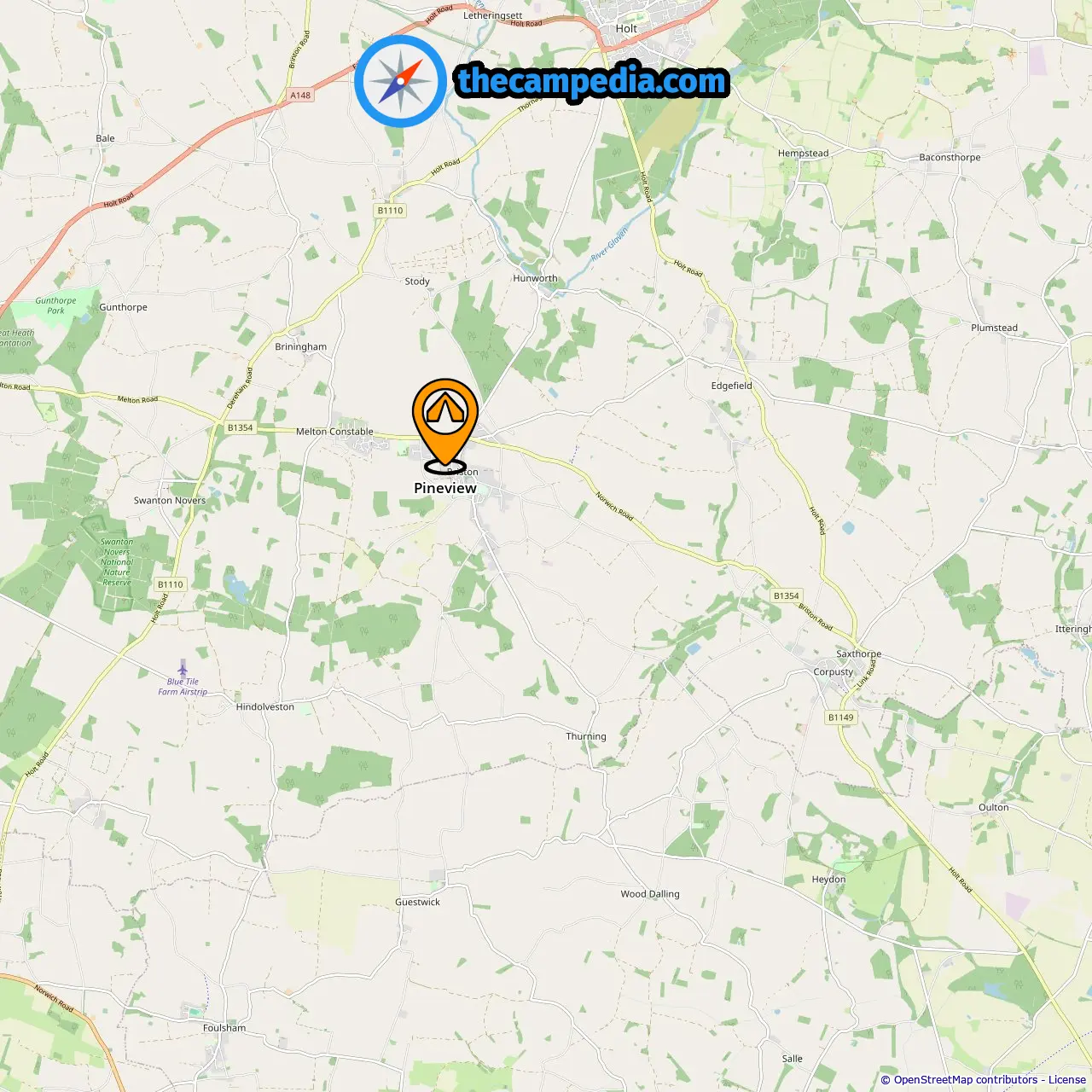Screen dimensions: 1092x1092
Task: Click the blue compass logo icon
Action: [400, 81]
